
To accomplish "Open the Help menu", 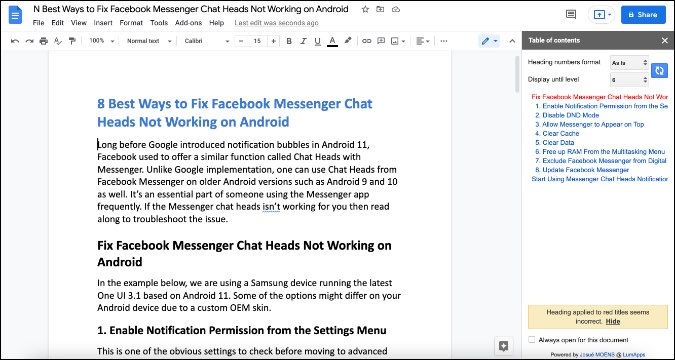I will pyautogui.click(x=217, y=23).
